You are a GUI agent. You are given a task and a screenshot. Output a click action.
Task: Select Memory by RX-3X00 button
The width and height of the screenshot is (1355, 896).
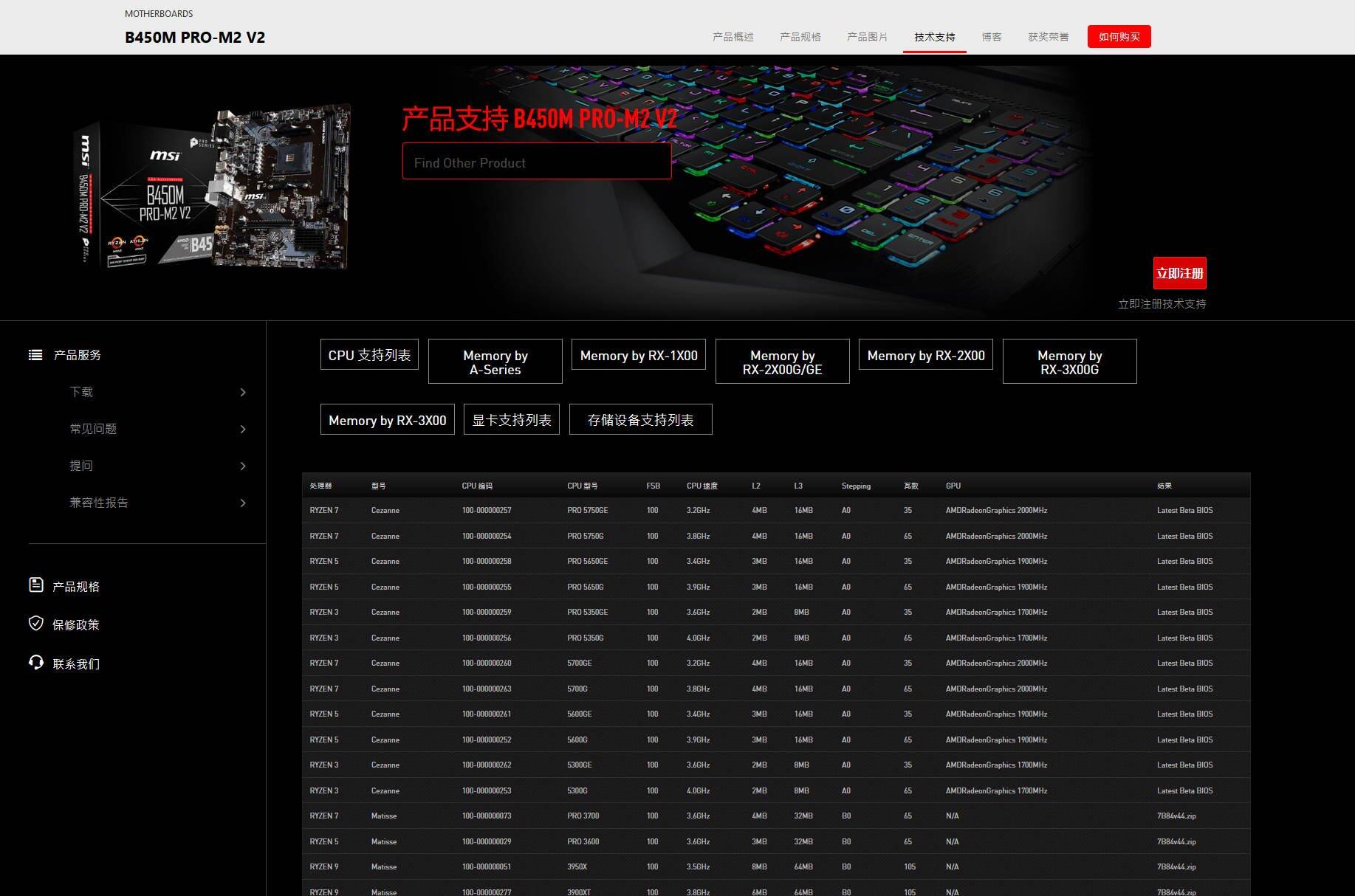pyautogui.click(x=388, y=419)
